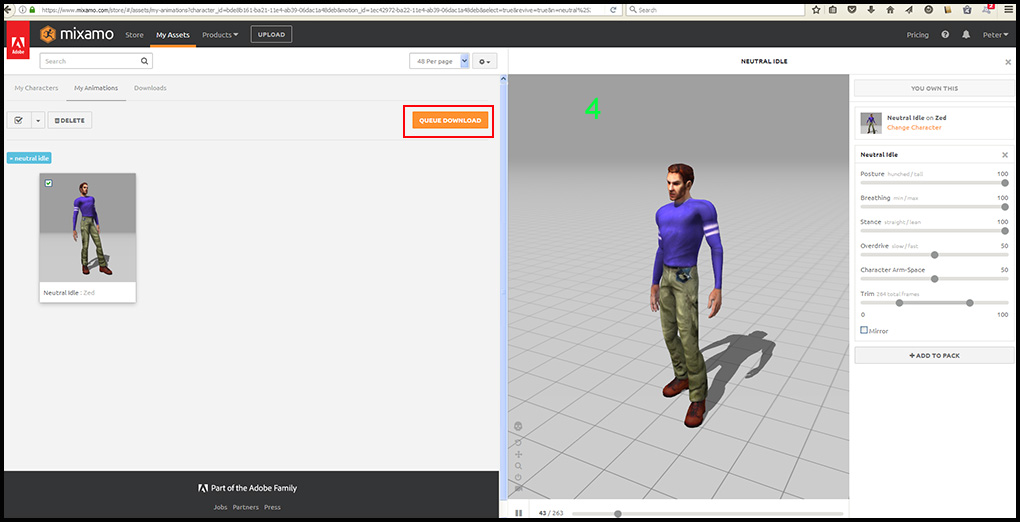1020x522 pixels.
Task: Click the DELETE button
Action: click(x=70, y=120)
